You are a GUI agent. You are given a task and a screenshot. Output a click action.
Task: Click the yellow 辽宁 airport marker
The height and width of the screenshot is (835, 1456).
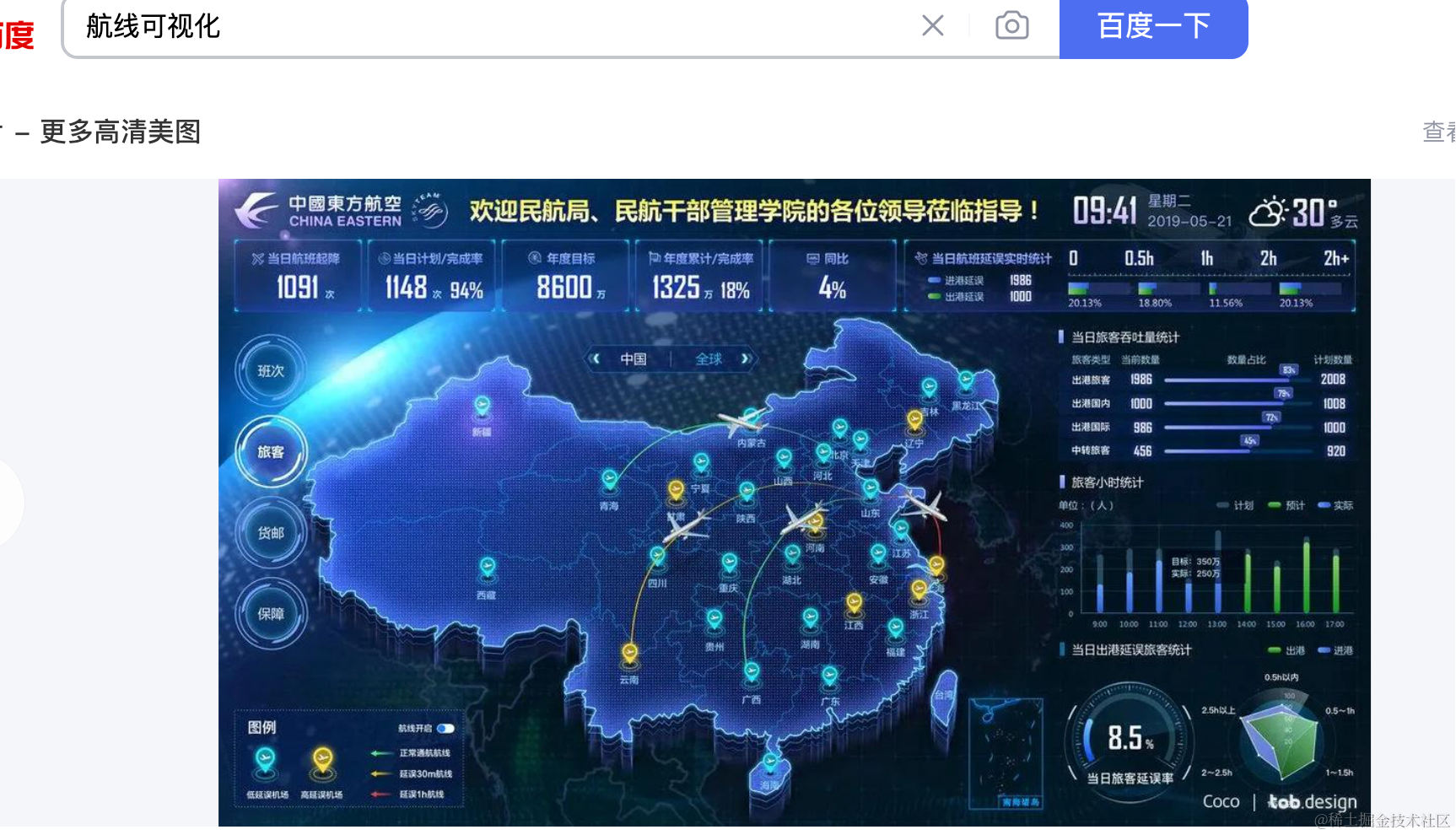[914, 420]
